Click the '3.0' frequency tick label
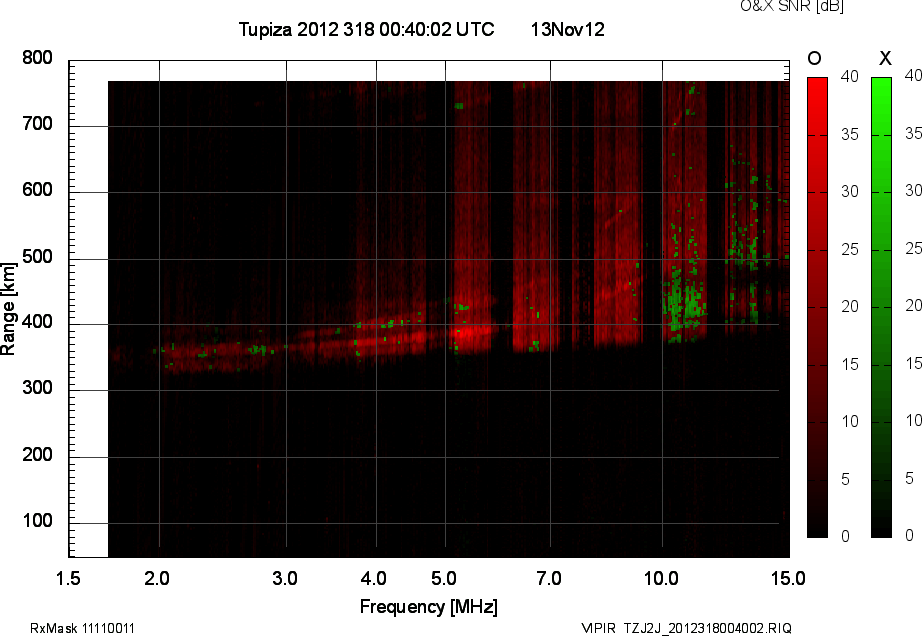This screenshot has width=922, height=636. click(286, 577)
